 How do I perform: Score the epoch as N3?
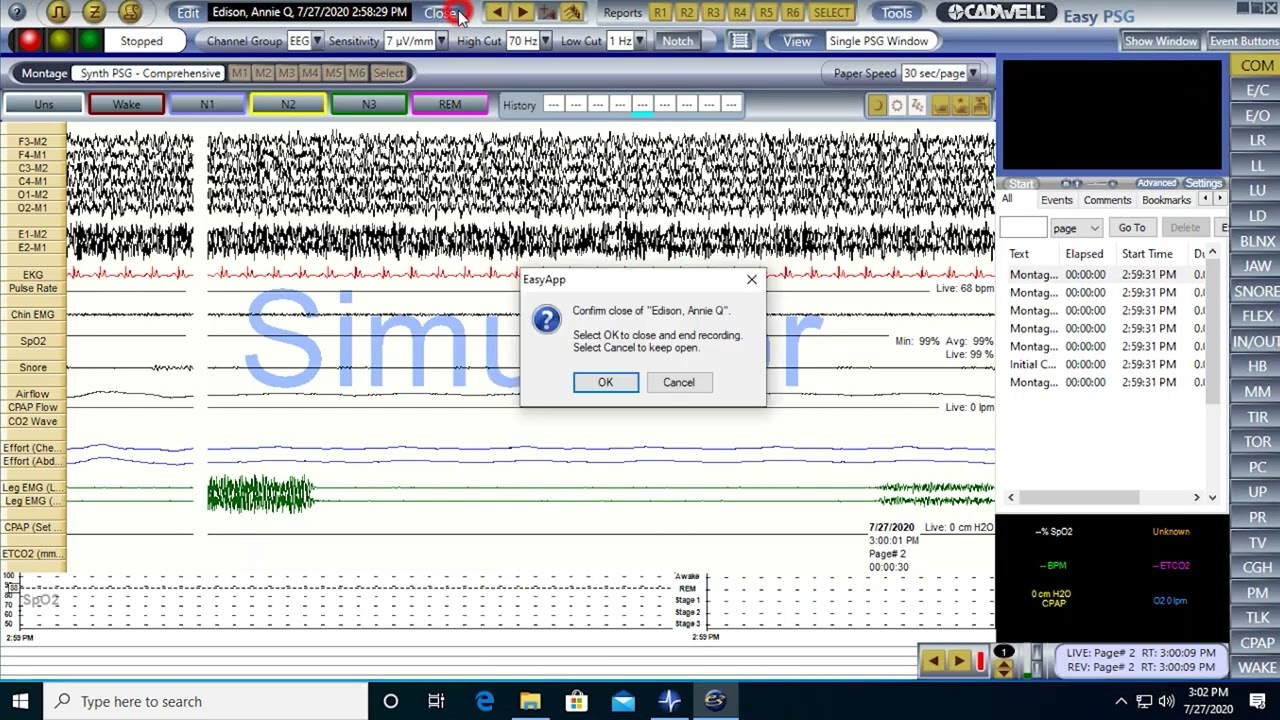(369, 105)
